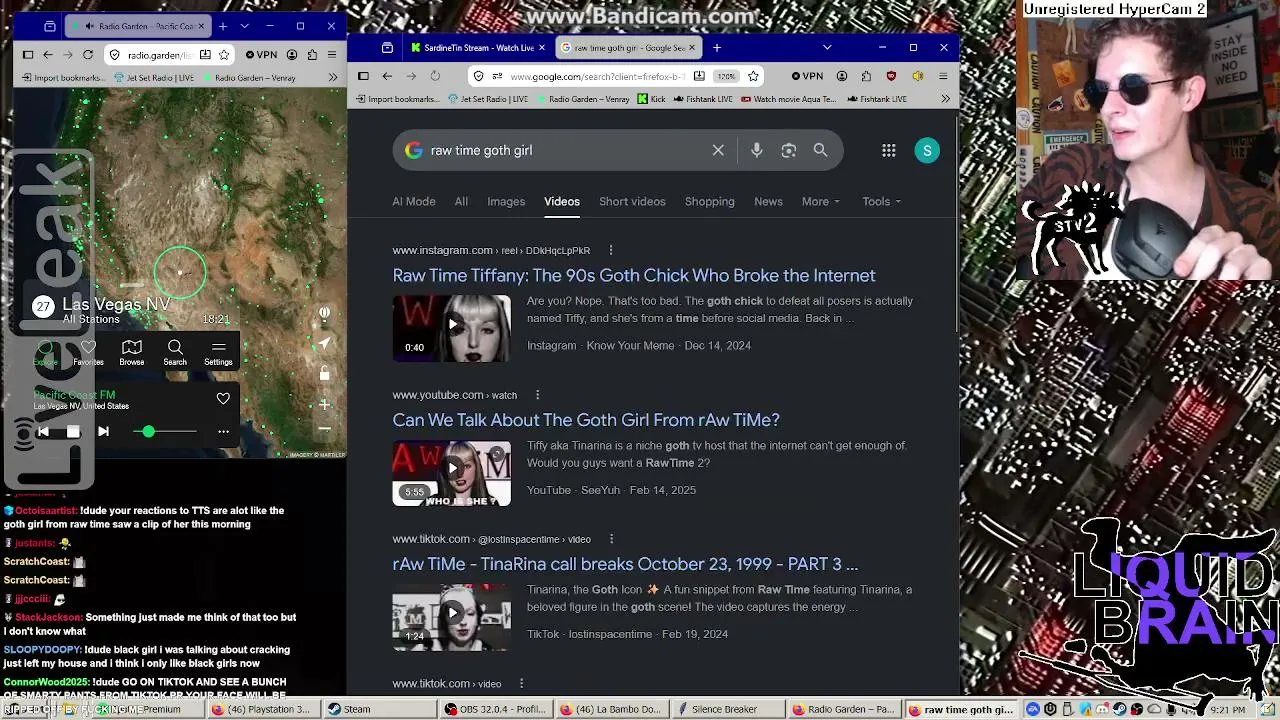This screenshot has height=720, width=1280.
Task: Open the Kick bookmark
Action: coord(651,99)
